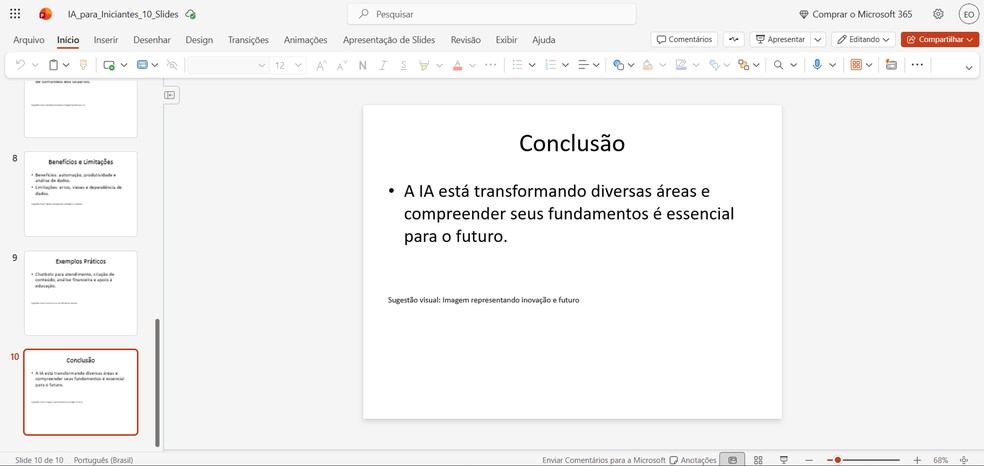Click the Apresentar button

pyautogui.click(x=780, y=40)
